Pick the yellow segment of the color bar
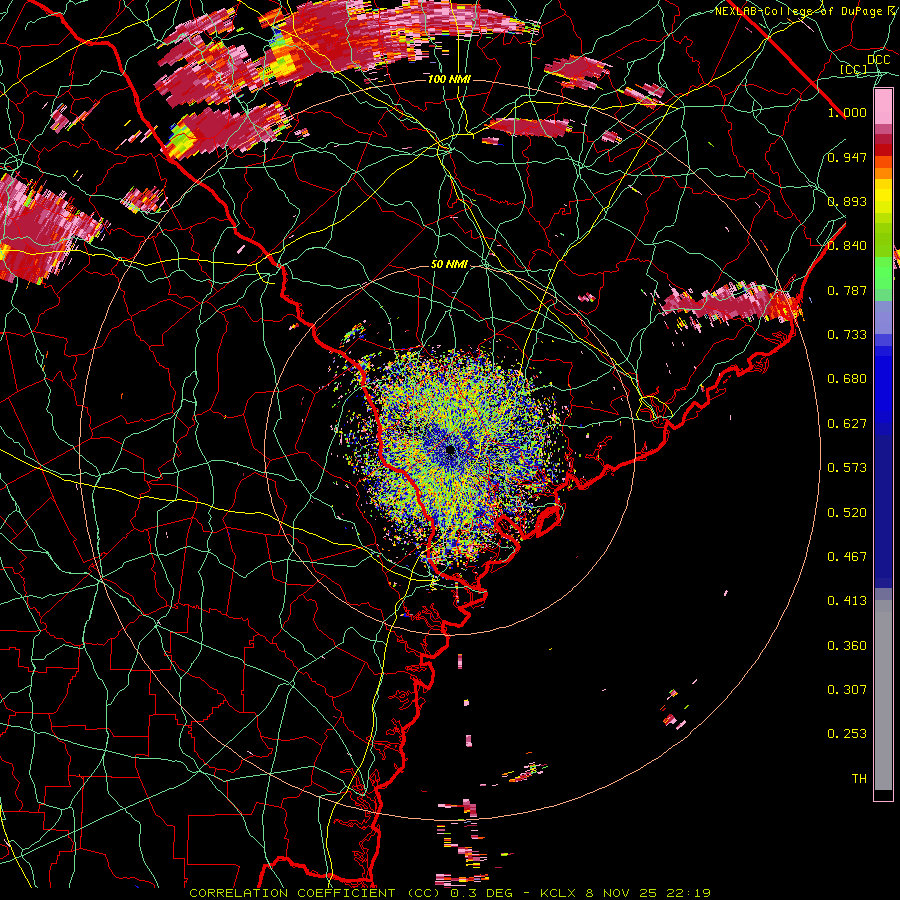This screenshot has height=900, width=900. pos(883,196)
